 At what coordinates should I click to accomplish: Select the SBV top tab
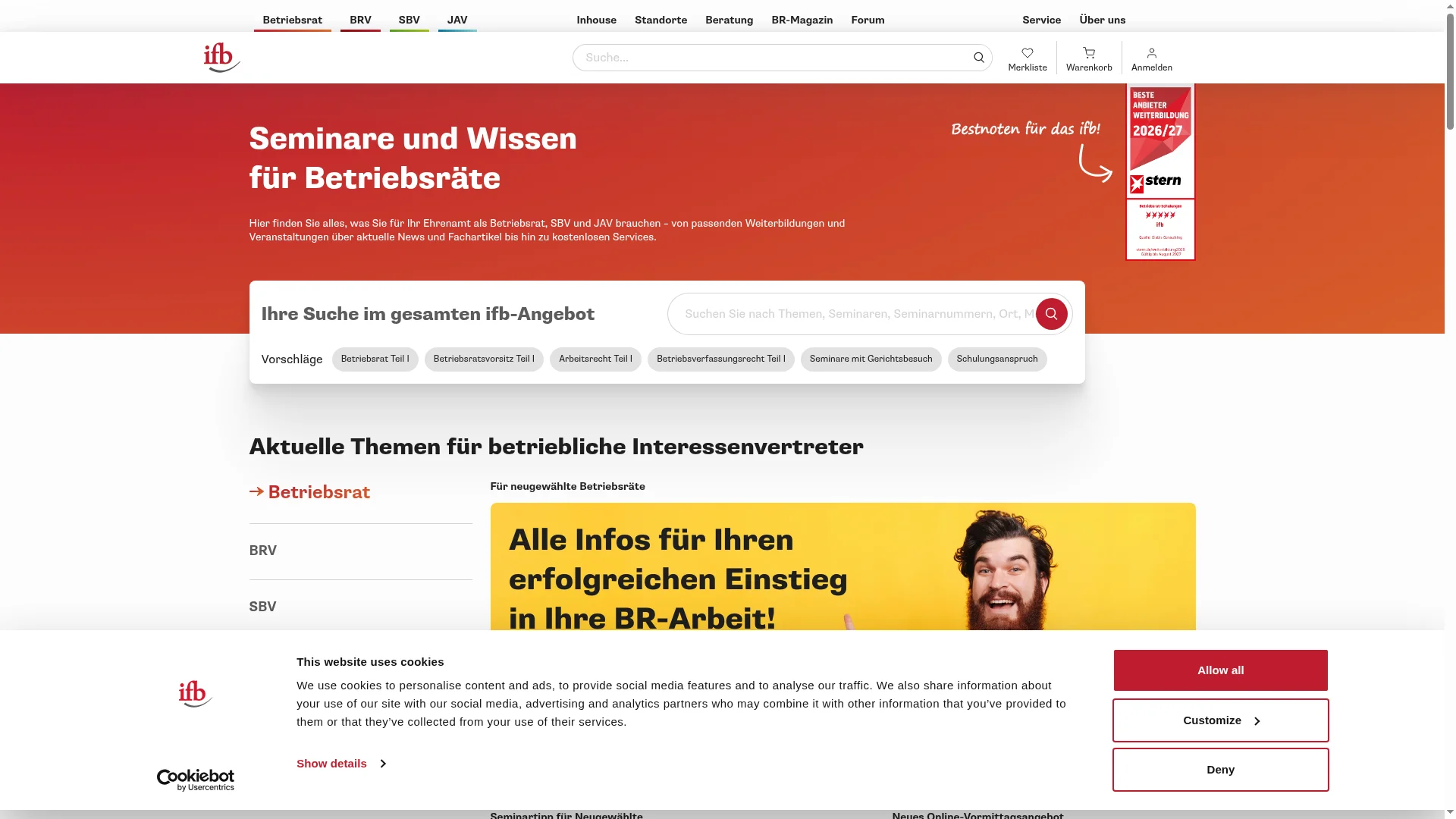(409, 20)
